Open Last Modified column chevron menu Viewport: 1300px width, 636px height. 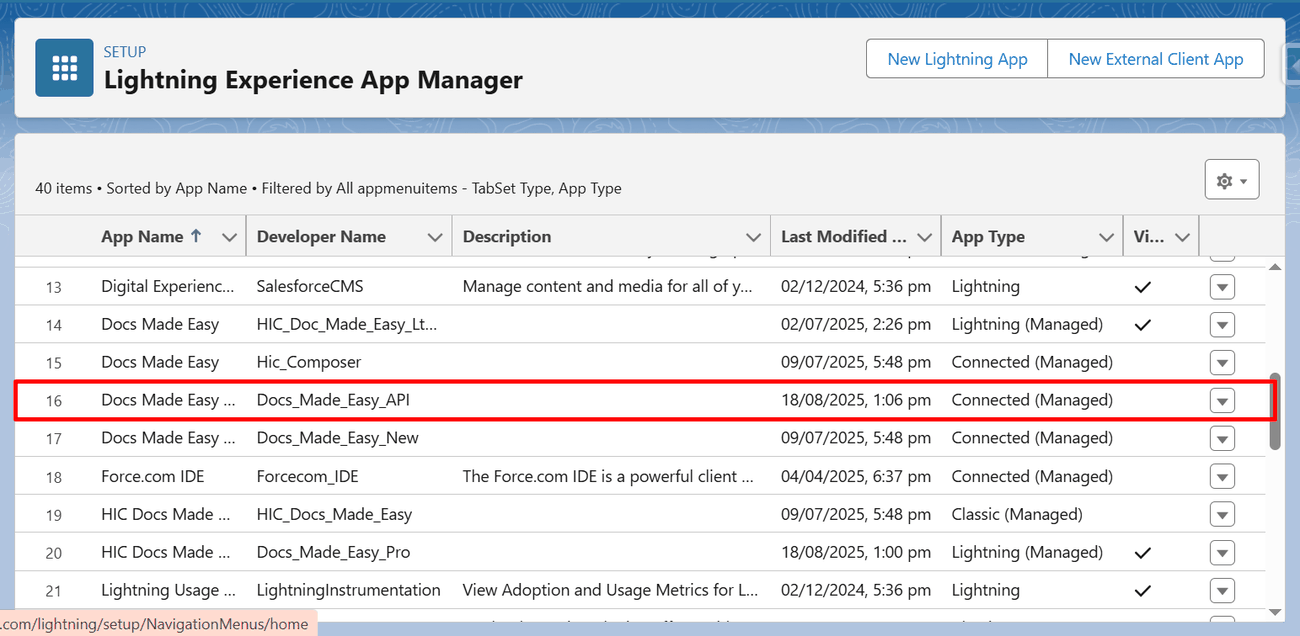pyautogui.click(x=923, y=238)
